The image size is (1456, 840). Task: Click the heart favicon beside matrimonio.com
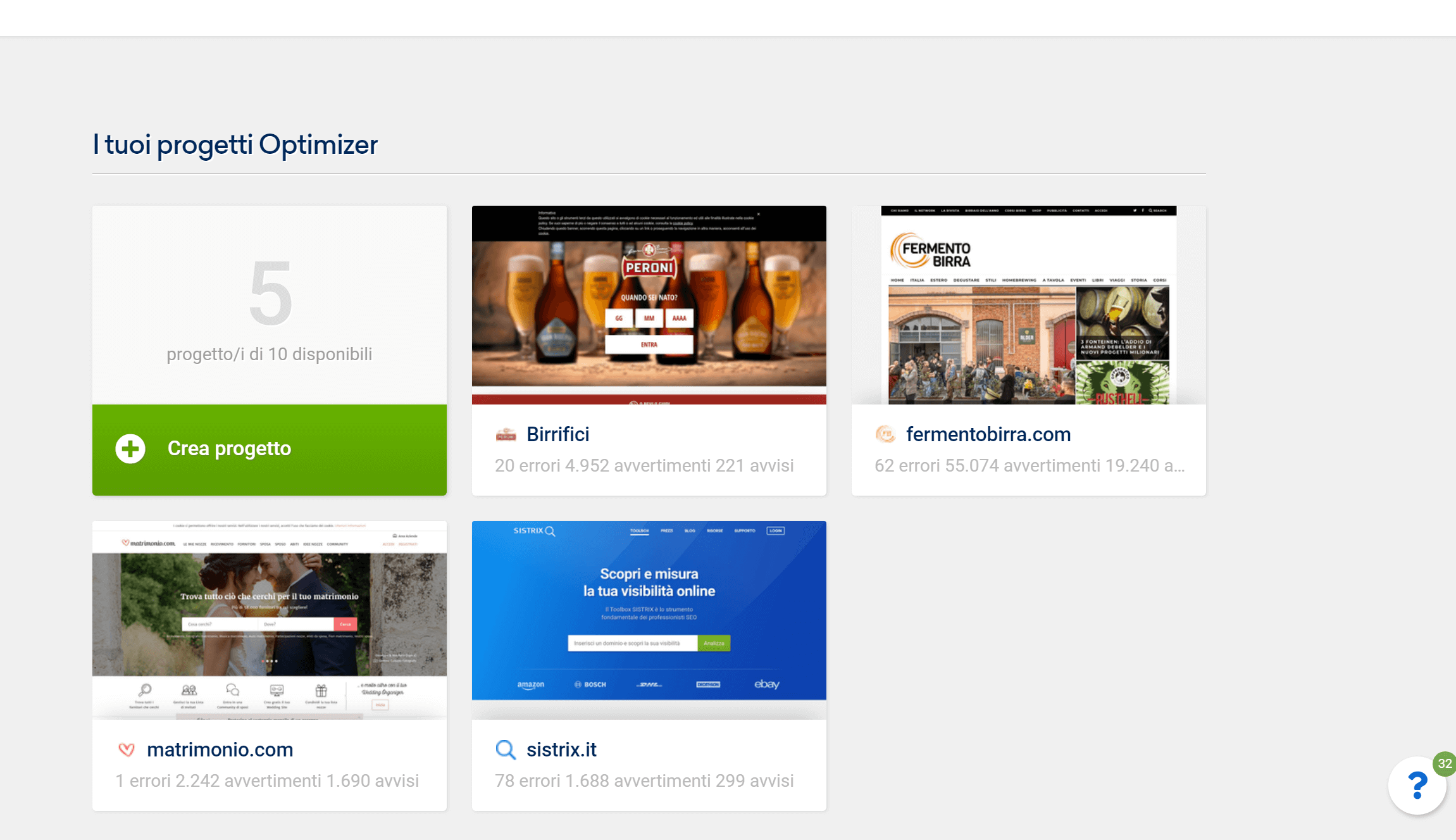[127, 749]
